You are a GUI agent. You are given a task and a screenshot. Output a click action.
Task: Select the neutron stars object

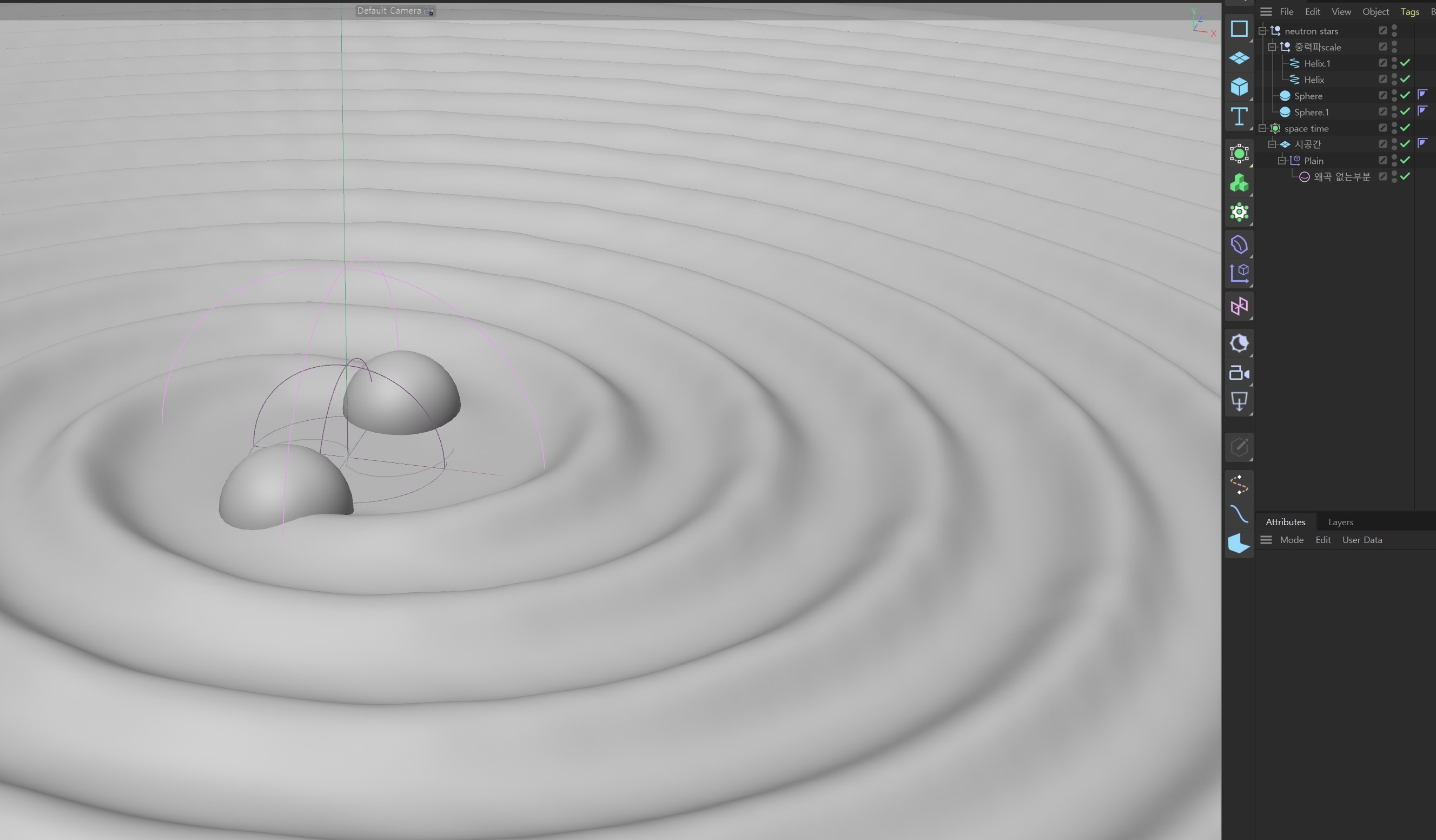pyautogui.click(x=1311, y=31)
